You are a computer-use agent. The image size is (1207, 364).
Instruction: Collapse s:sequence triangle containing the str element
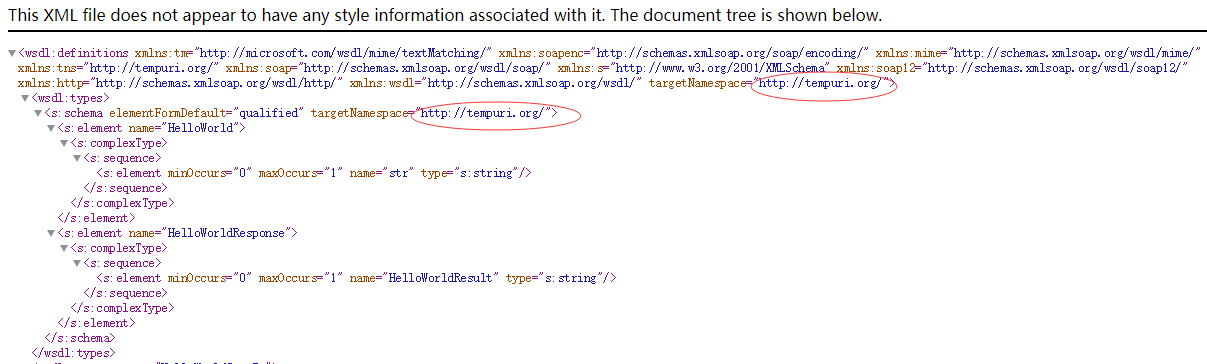coord(77,159)
